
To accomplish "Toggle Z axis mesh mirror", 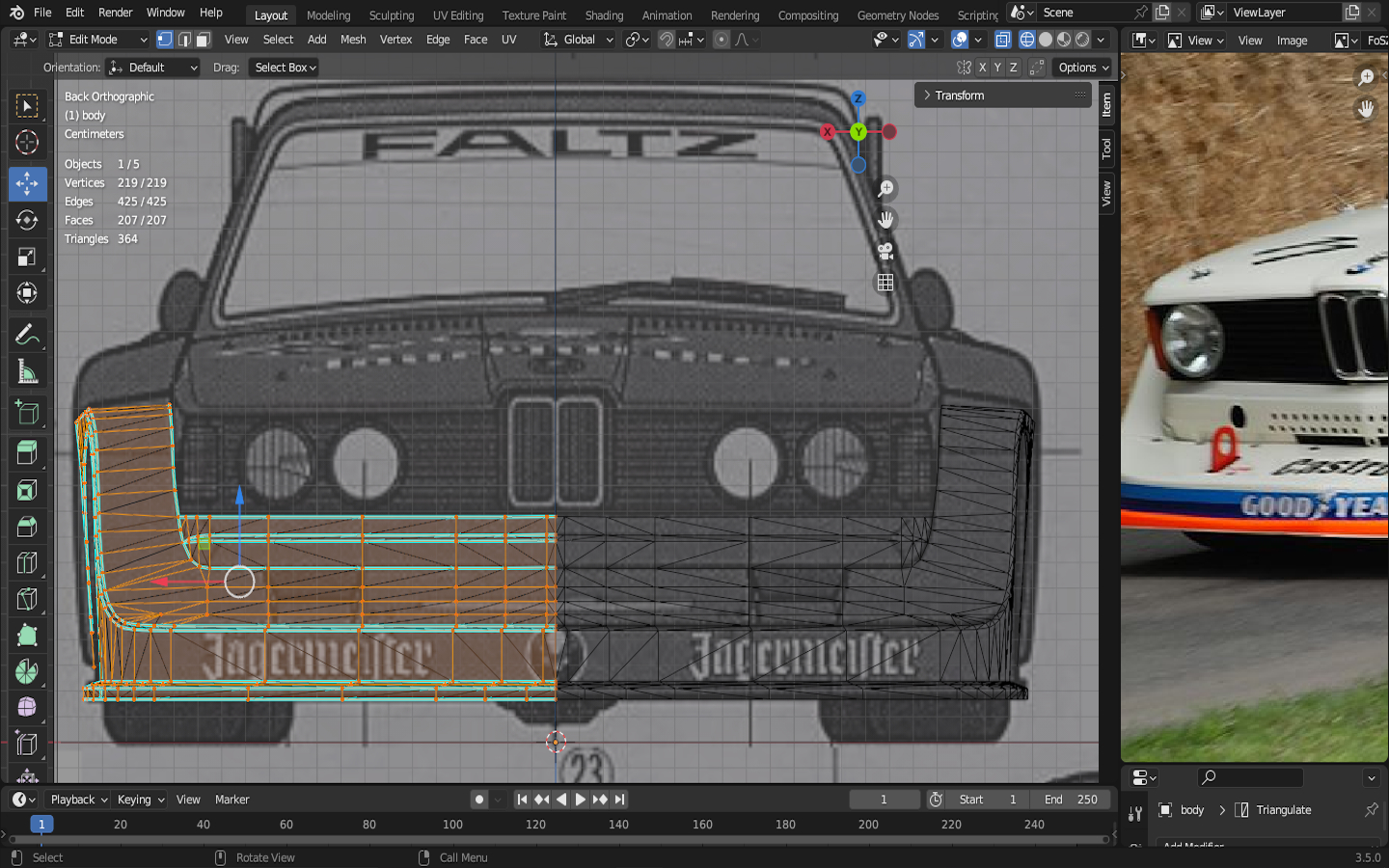I will tap(1014, 68).
